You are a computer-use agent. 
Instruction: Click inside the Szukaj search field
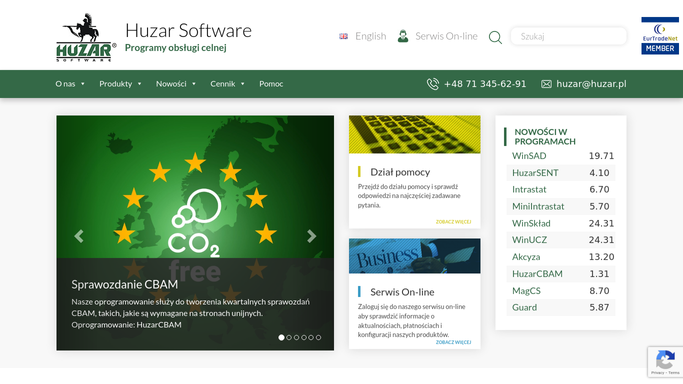coord(568,36)
